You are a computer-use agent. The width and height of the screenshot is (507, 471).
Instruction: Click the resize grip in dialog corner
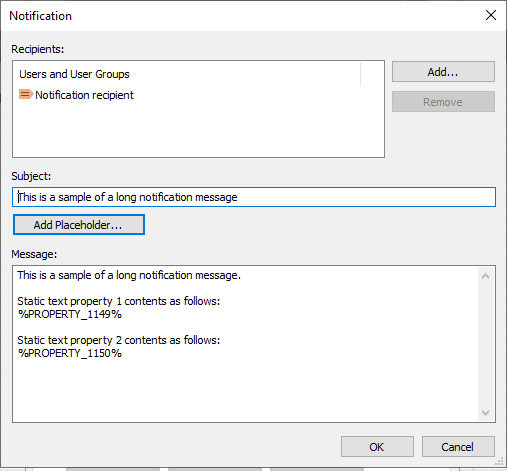[x=499, y=462]
